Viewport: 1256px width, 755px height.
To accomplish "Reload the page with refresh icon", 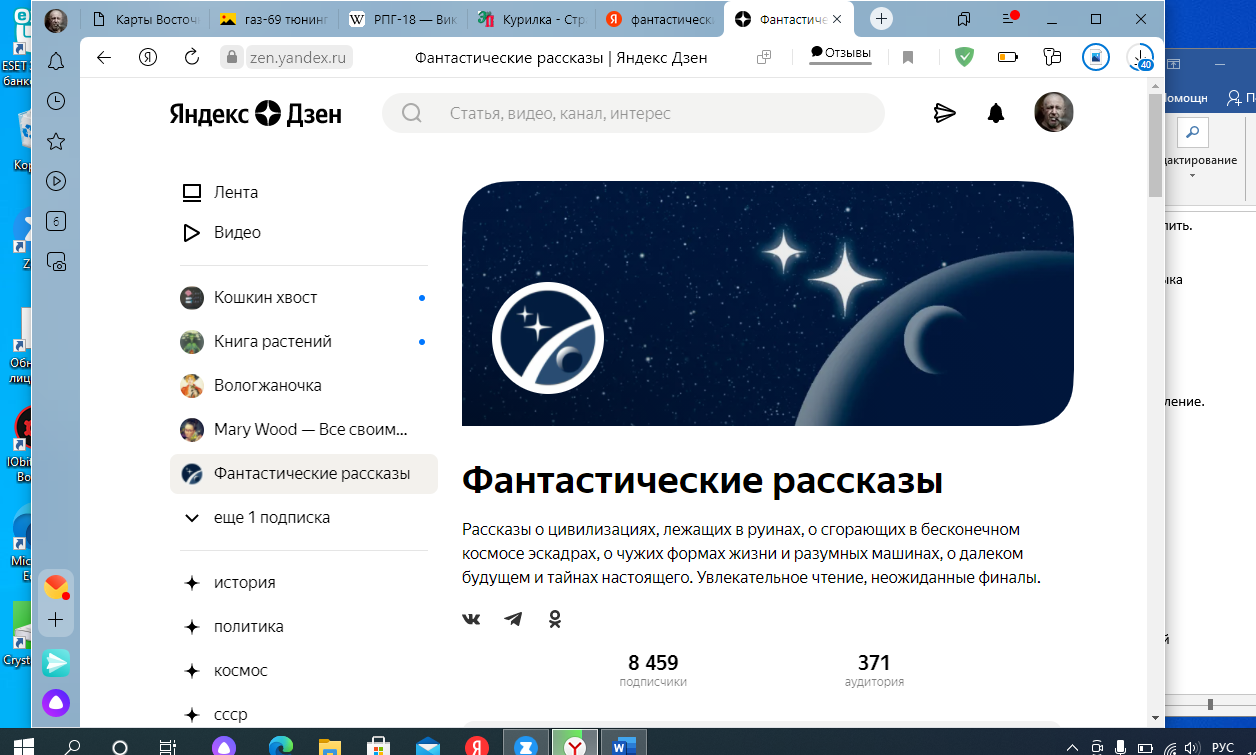I will pos(192,57).
